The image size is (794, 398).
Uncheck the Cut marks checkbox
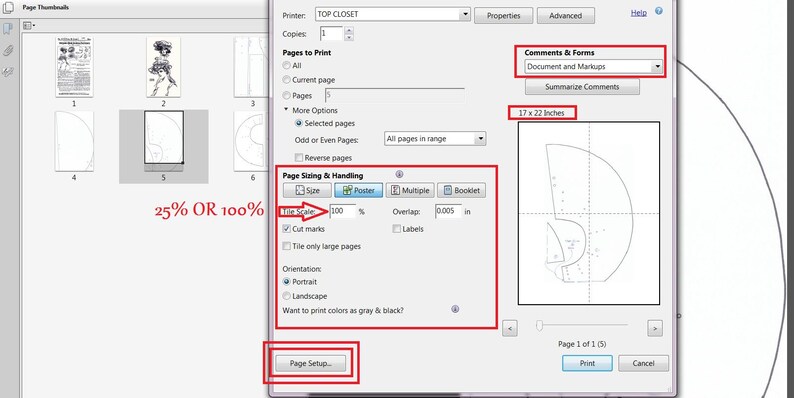287,229
